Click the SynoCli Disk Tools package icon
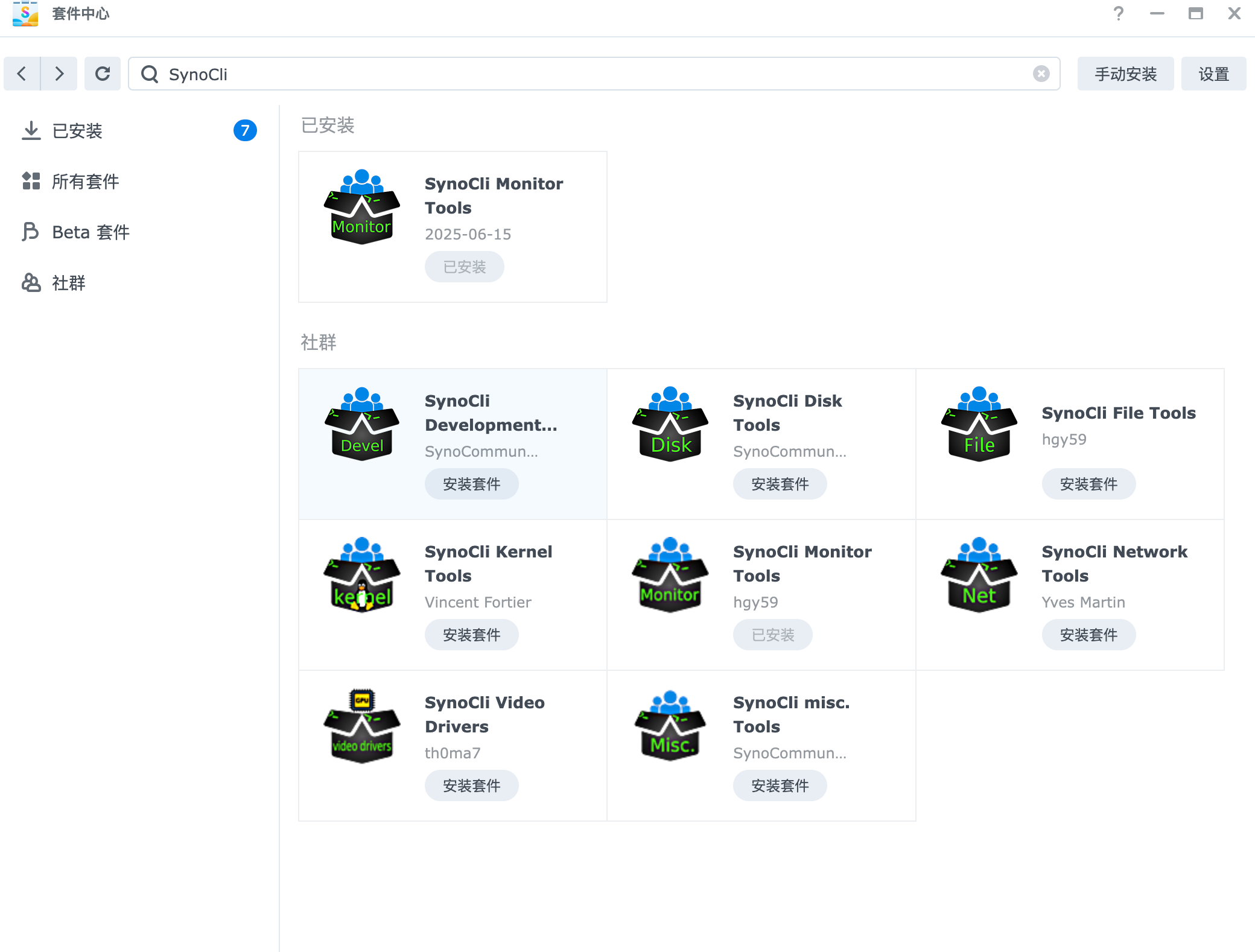 coord(670,425)
